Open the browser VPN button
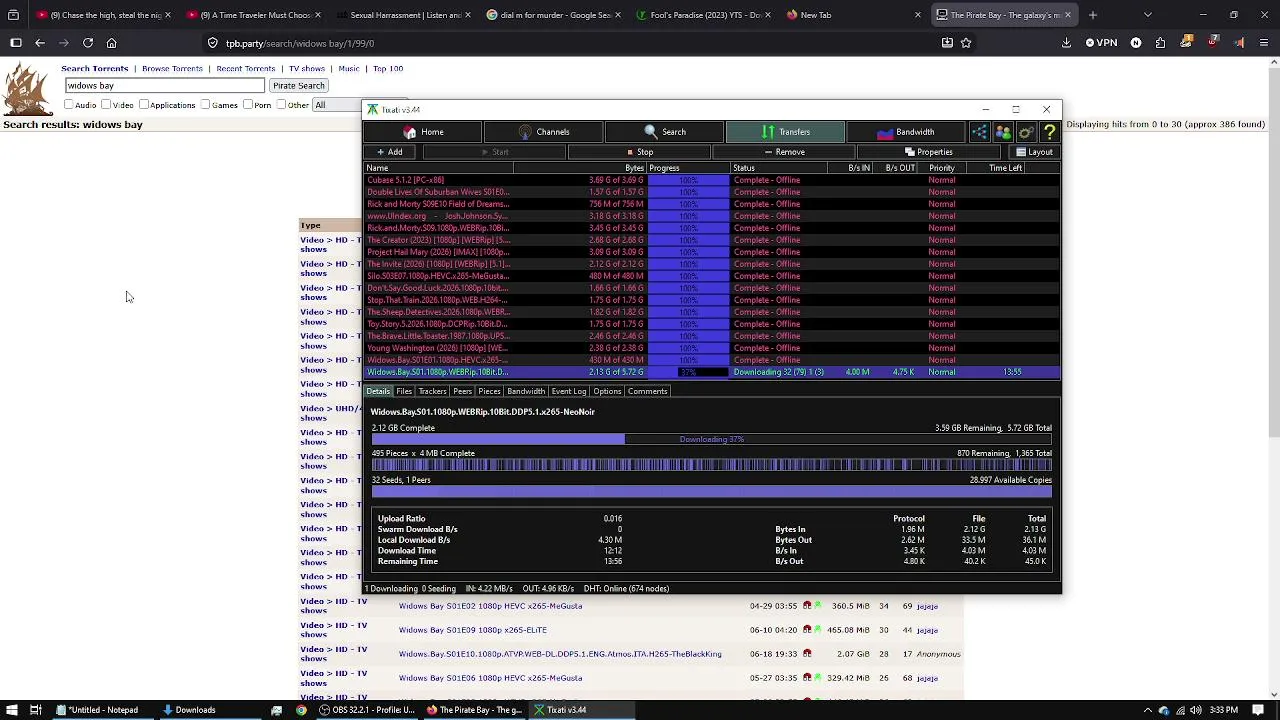This screenshot has height=720, width=1280. [x=1102, y=43]
